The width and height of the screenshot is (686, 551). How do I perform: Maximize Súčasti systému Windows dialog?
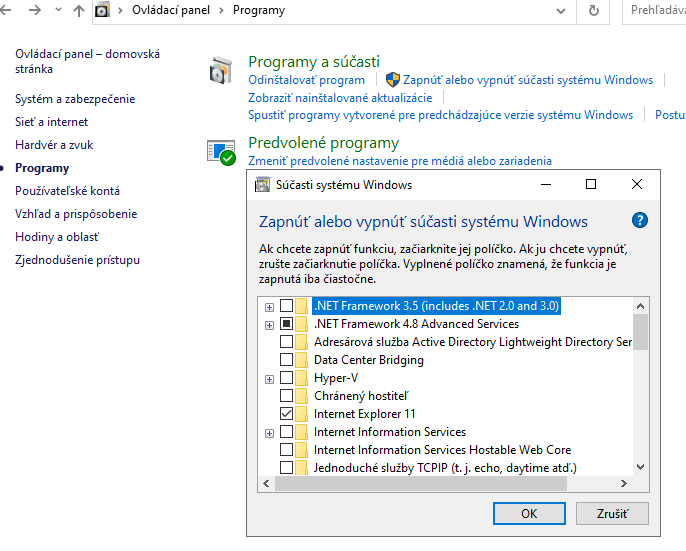click(x=591, y=184)
